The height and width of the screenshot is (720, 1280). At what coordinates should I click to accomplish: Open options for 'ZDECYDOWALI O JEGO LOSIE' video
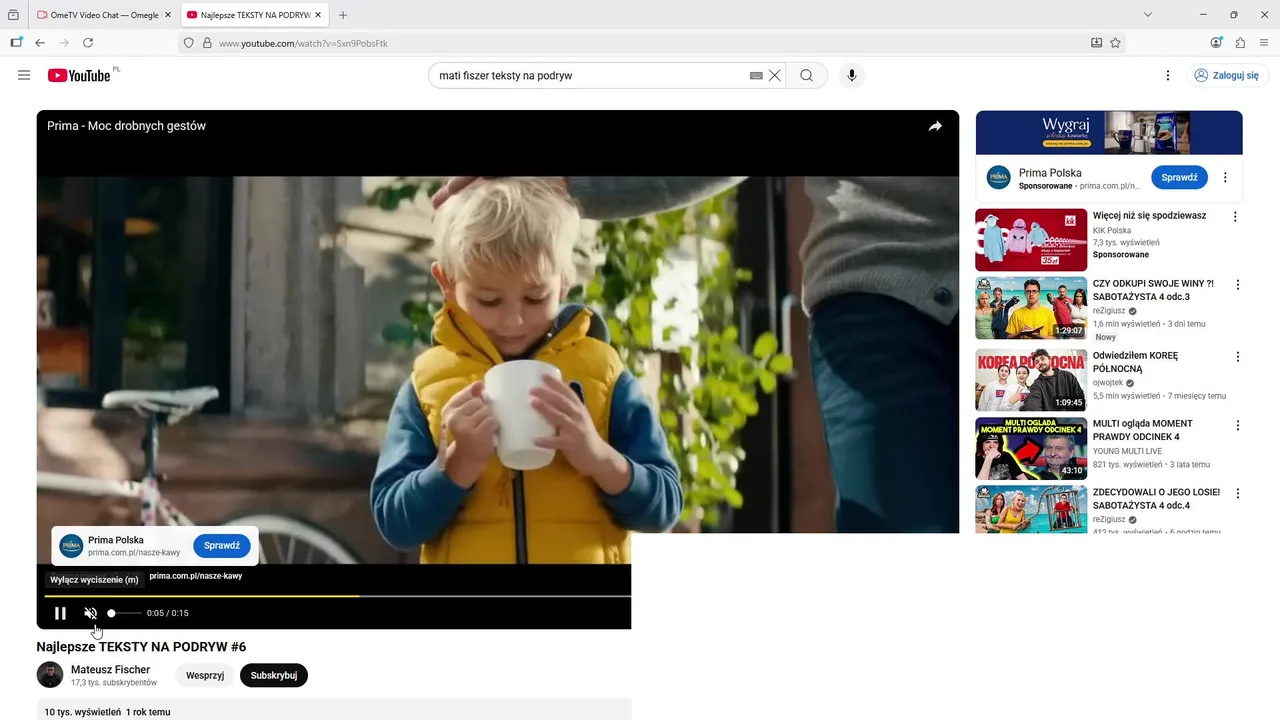1237,494
